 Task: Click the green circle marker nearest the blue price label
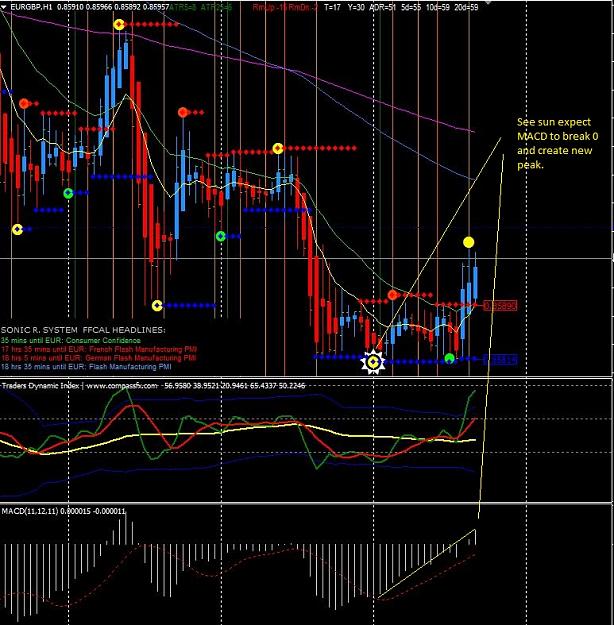(x=450, y=358)
